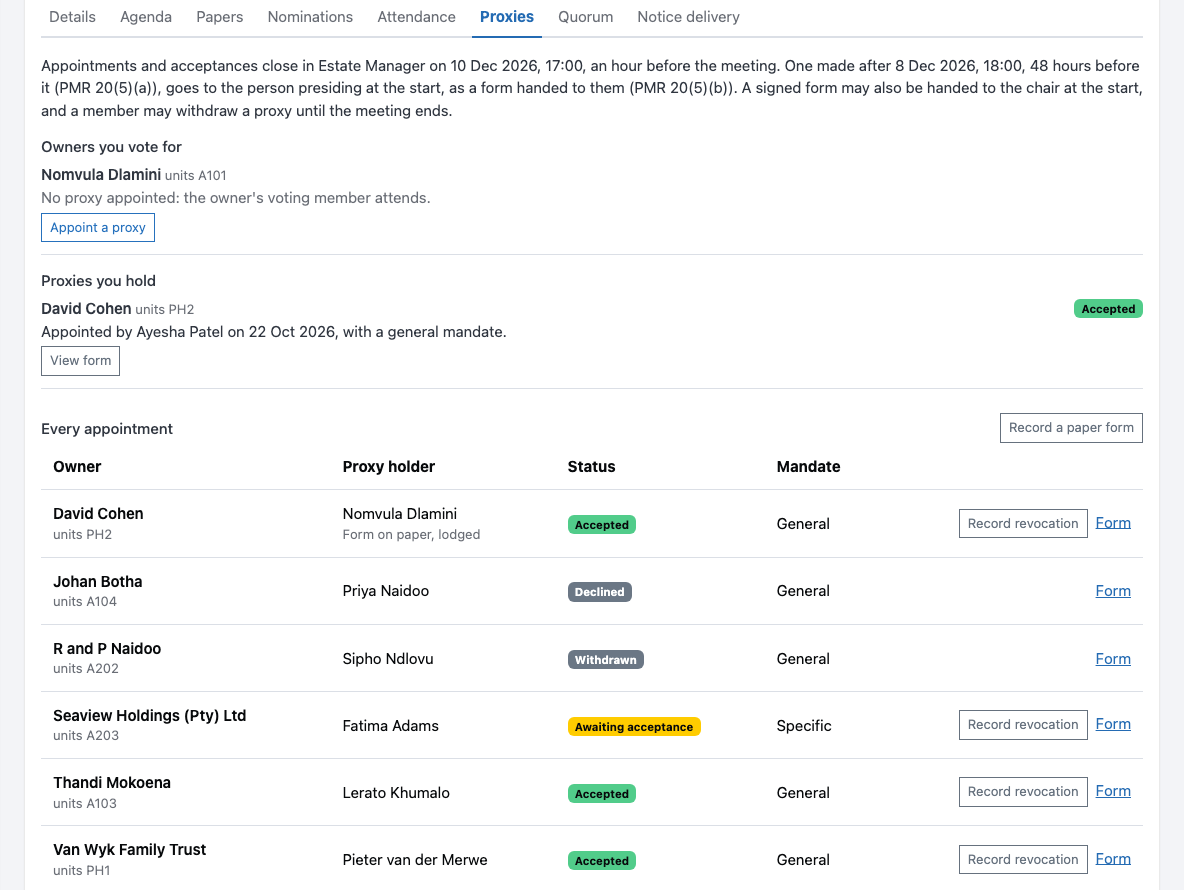Click proxy holder Pieter van der Merwe
Screen dimensions: 1184x890
[415, 860]
